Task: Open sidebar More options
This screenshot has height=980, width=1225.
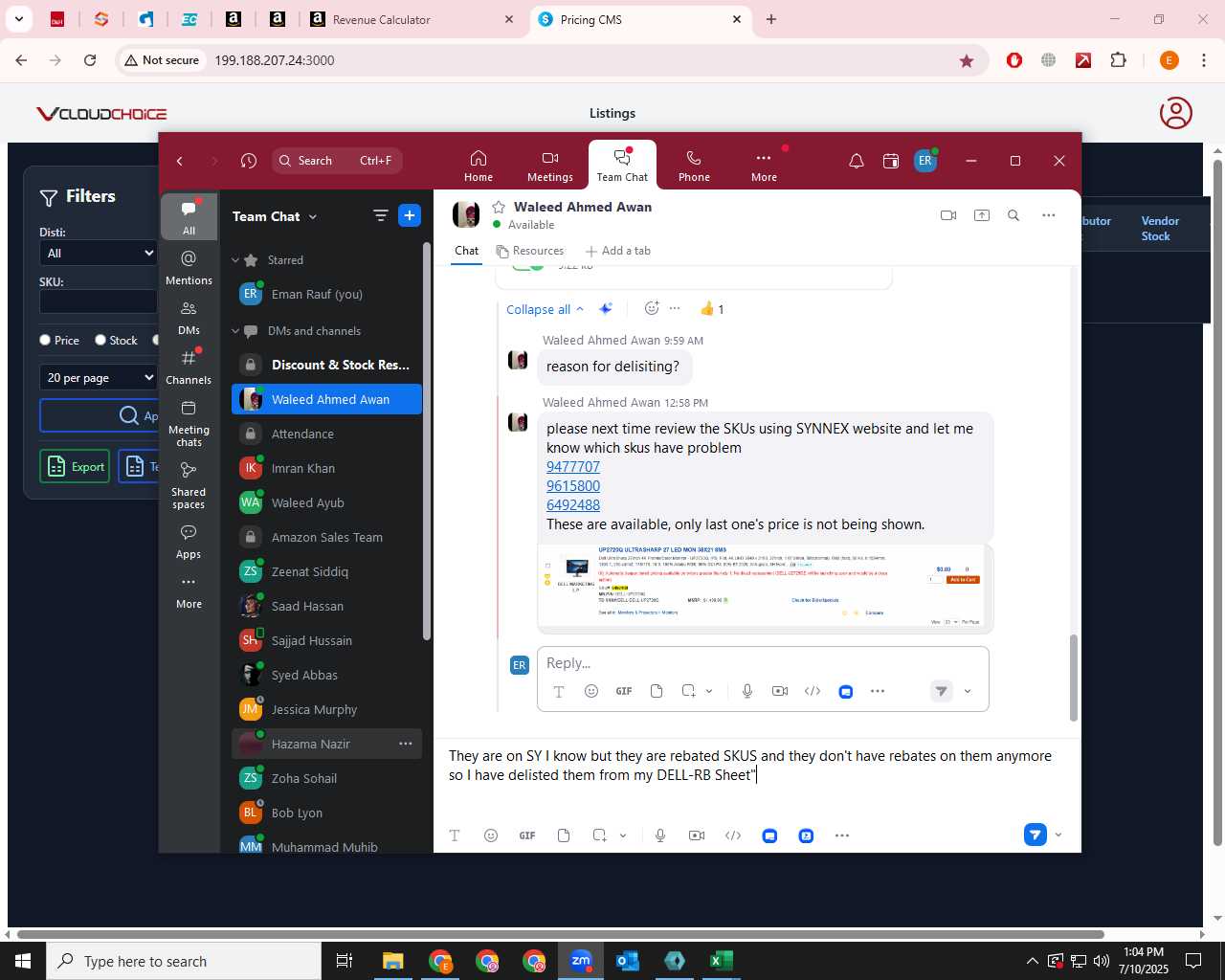Action: (x=189, y=591)
